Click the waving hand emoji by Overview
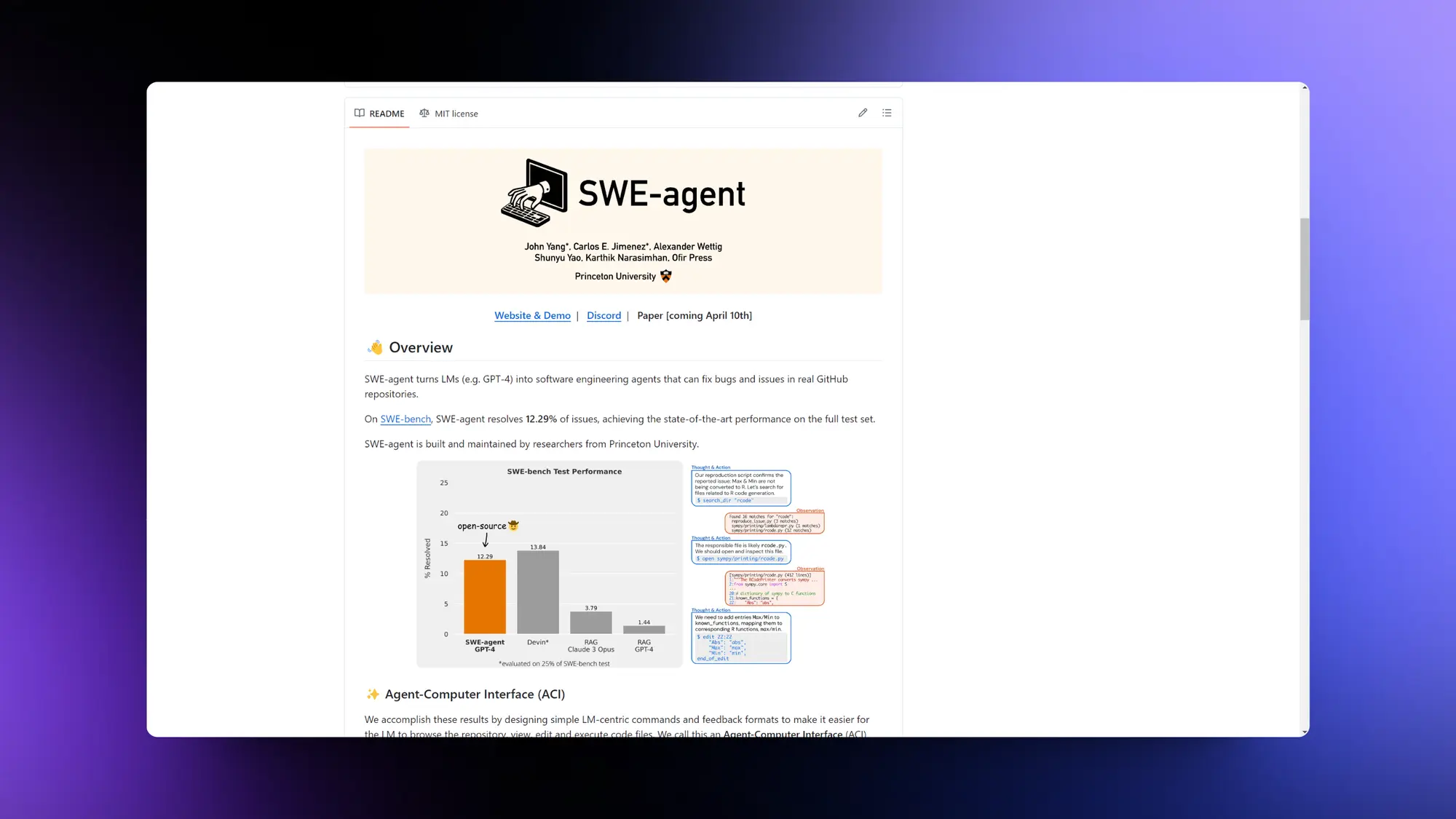The height and width of the screenshot is (819, 1456). tap(375, 347)
